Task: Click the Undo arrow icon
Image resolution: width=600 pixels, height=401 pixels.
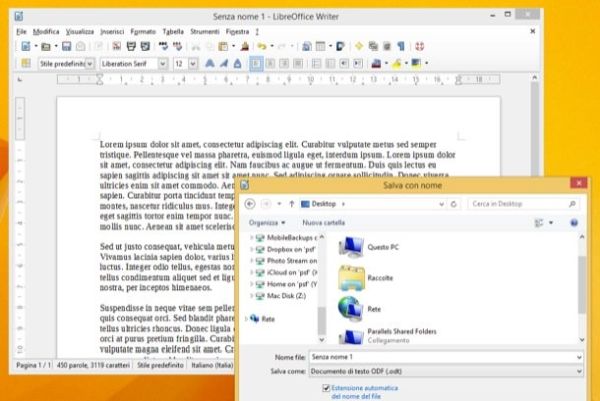Action: pyautogui.click(x=262, y=46)
